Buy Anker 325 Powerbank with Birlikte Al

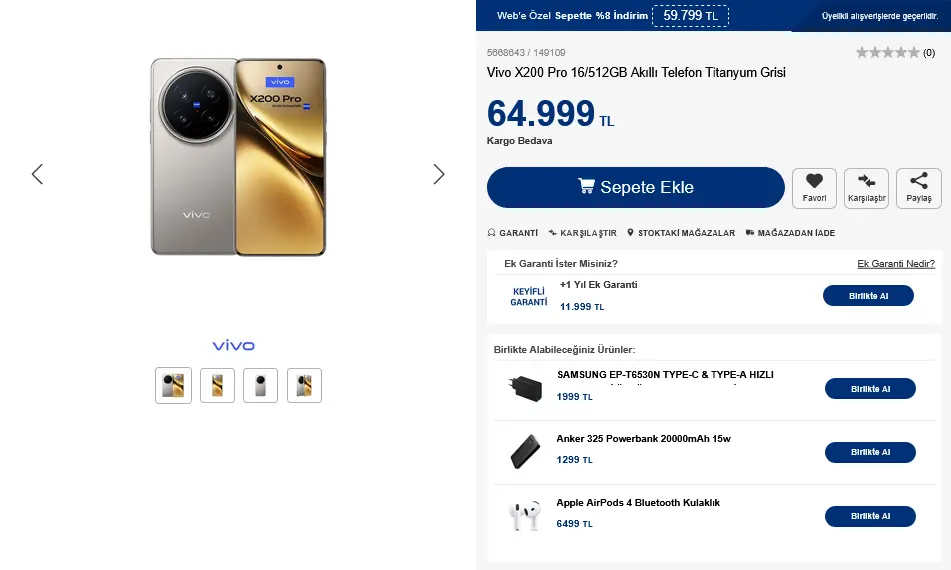click(x=870, y=452)
